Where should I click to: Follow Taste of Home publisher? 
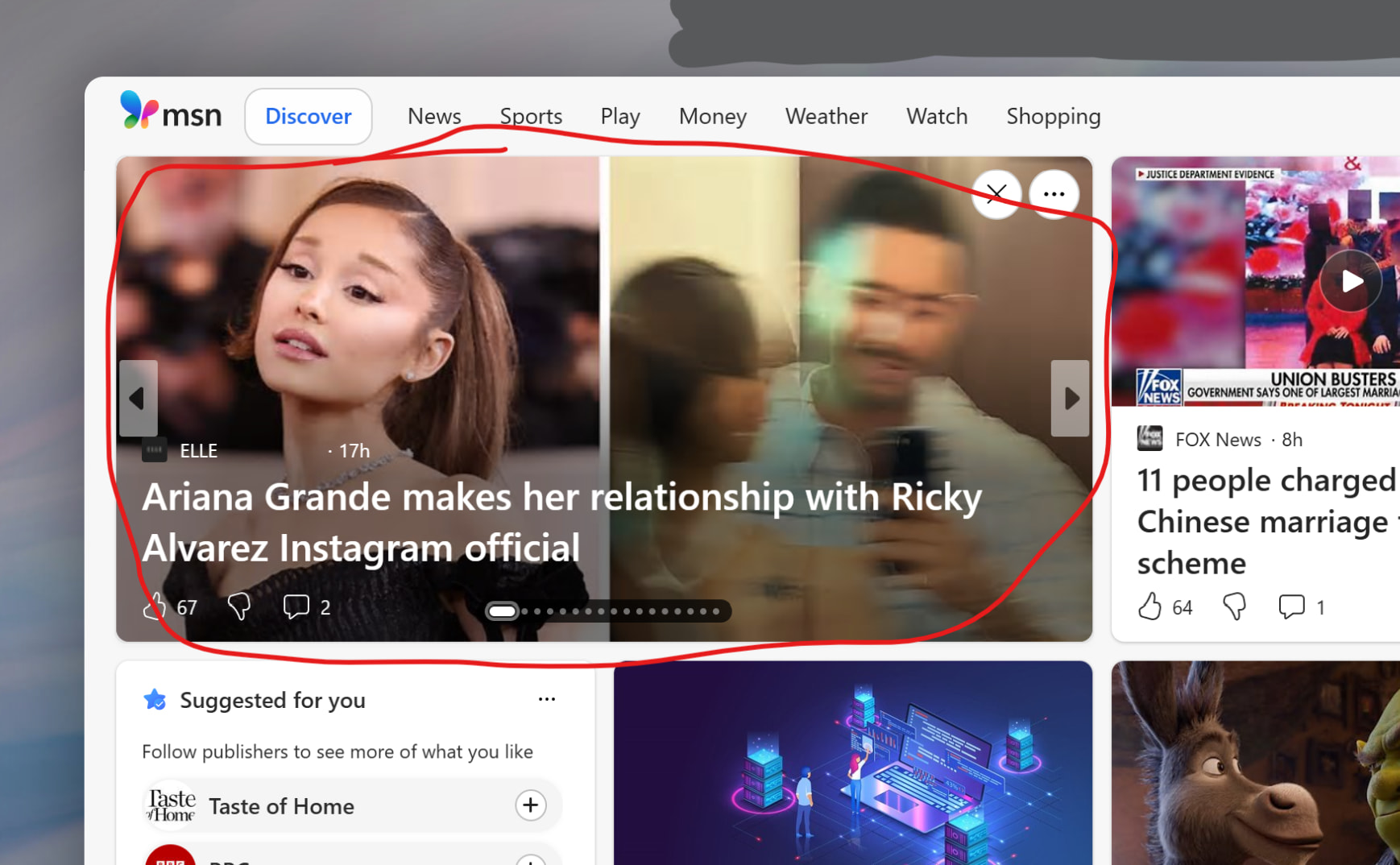pyautogui.click(x=531, y=805)
